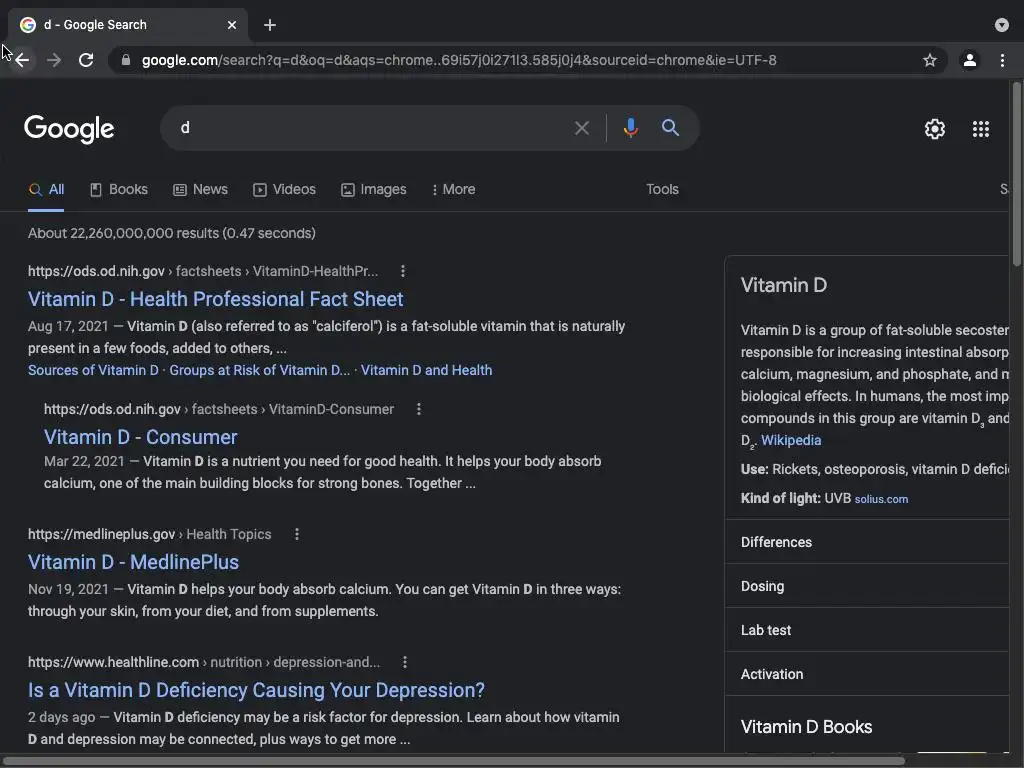Open the Chrome profile icon

tap(970, 60)
